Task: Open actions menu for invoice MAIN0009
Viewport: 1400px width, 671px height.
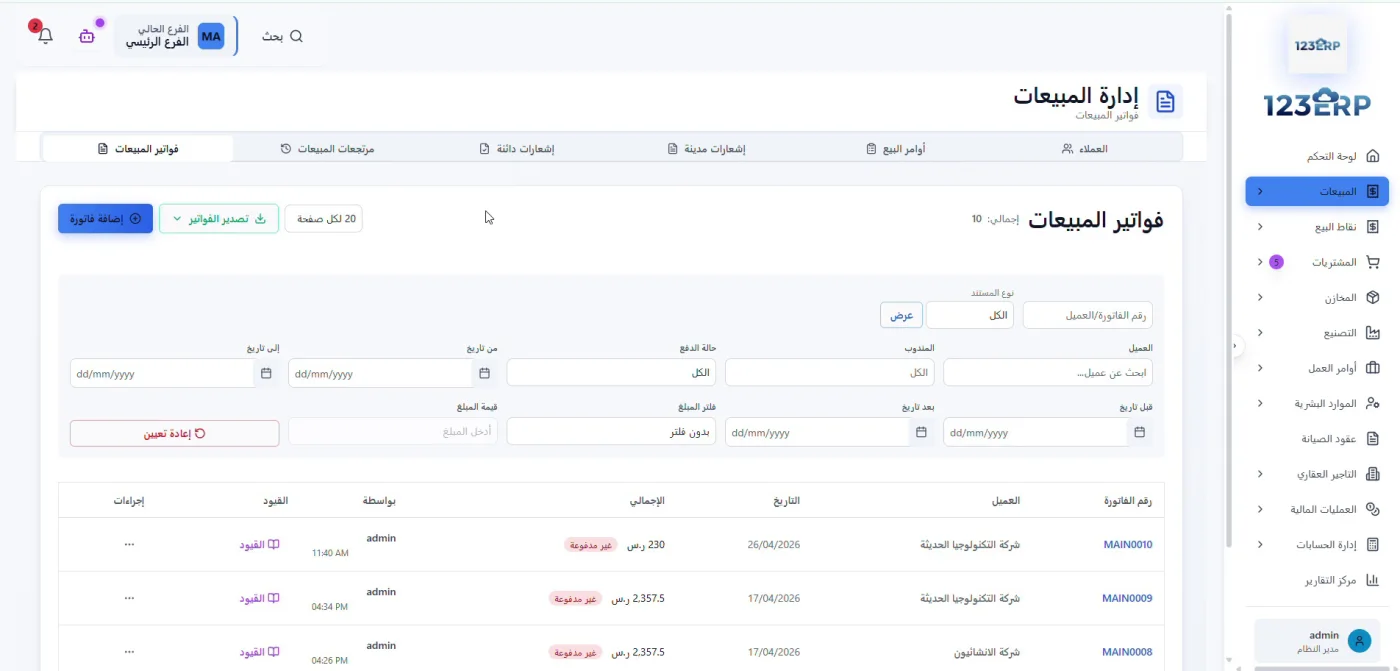Action: (x=129, y=598)
